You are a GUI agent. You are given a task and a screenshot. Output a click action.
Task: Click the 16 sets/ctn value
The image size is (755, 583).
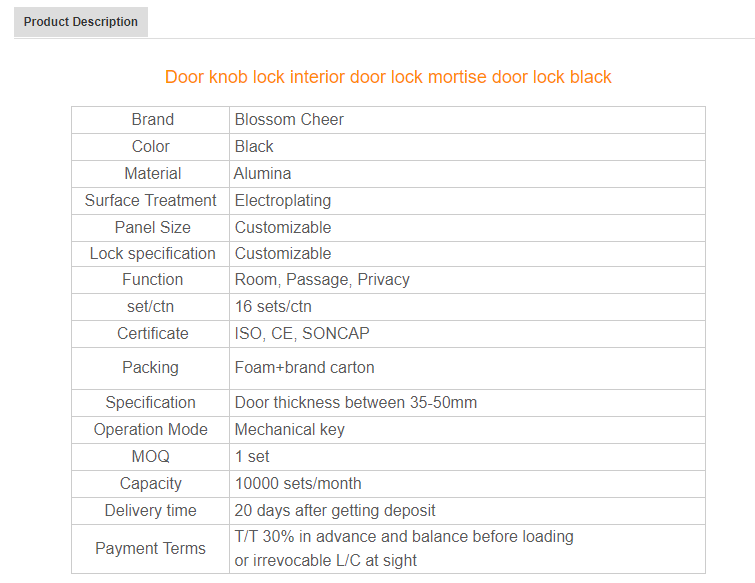[x=273, y=307]
